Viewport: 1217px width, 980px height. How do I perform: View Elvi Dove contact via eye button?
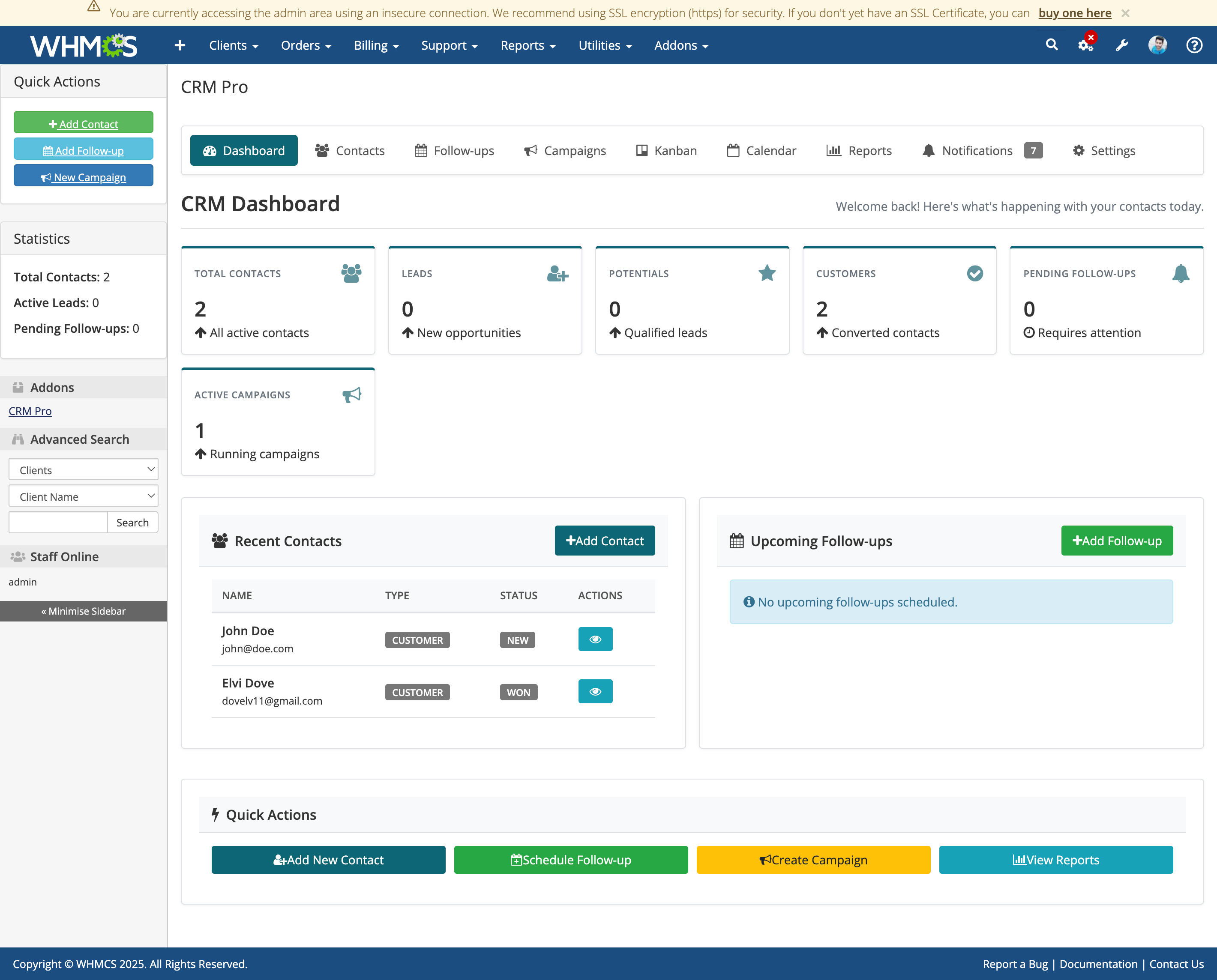click(595, 691)
